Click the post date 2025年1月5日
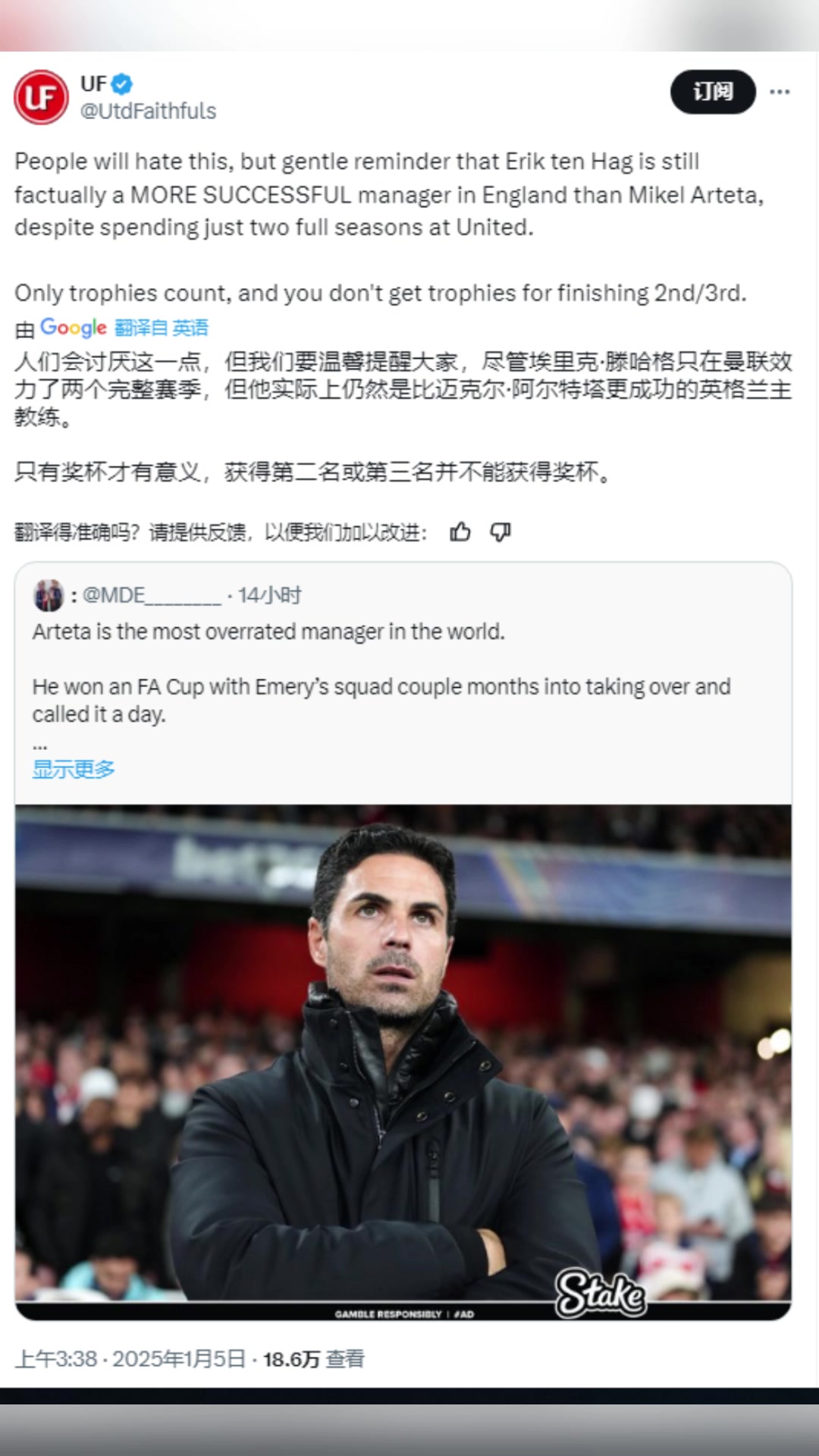This screenshot has height=1456, width=819. pyautogui.click(x=179, y=1358)
